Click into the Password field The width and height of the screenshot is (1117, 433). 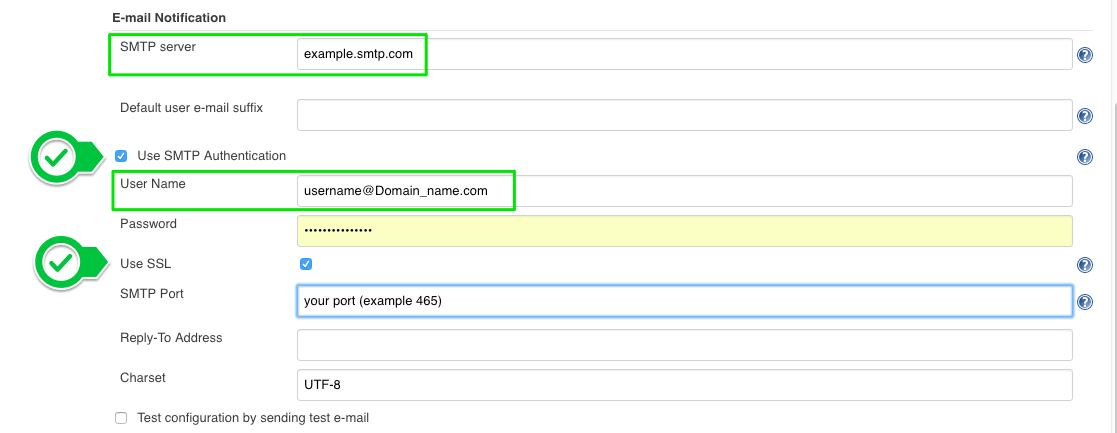pyautogui.click(x=684, y=231)
